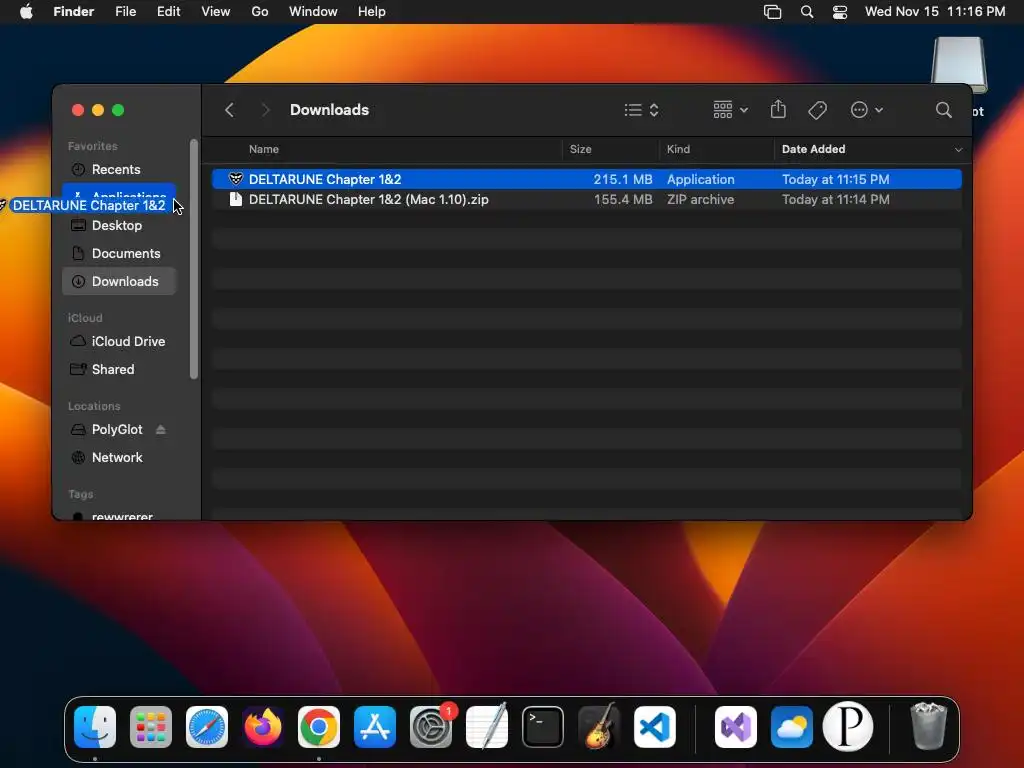Image resolution: width=1024 pixels, height=768 pixels.
Task: Open Stage Manager icon in menu bar
Action: [x=773, y=12]
